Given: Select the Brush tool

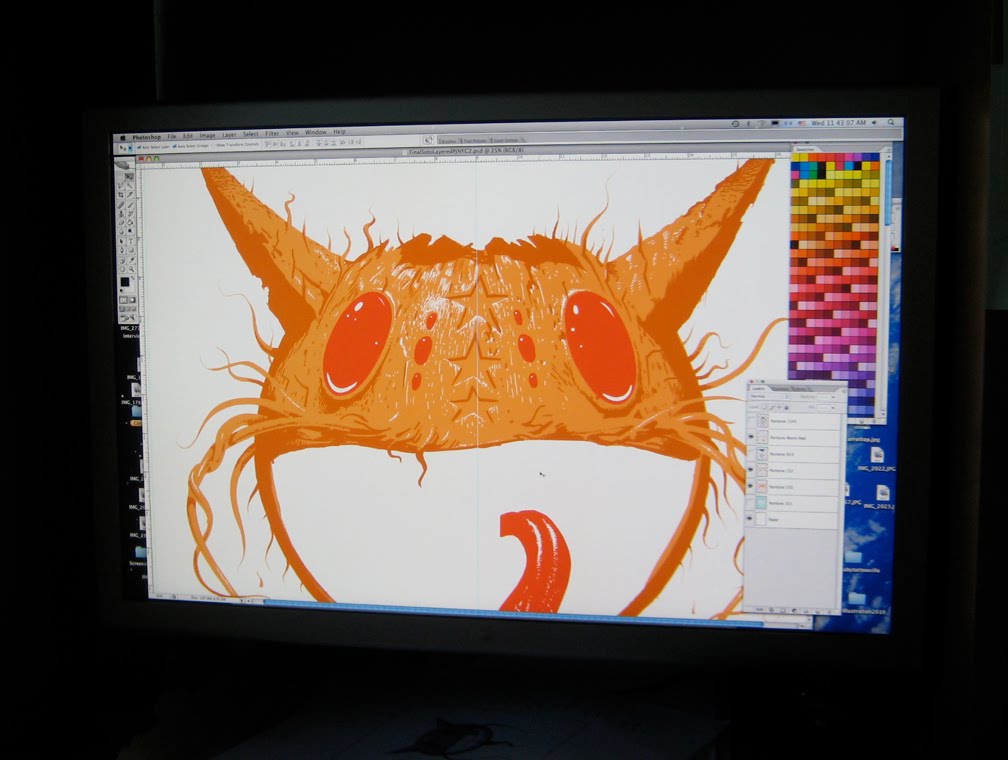Looking at the screenshot, I should pos(130,204).
